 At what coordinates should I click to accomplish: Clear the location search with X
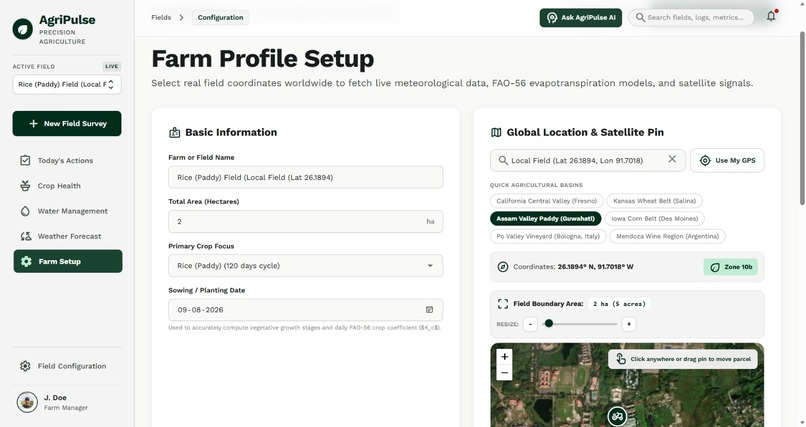(672, 159)
